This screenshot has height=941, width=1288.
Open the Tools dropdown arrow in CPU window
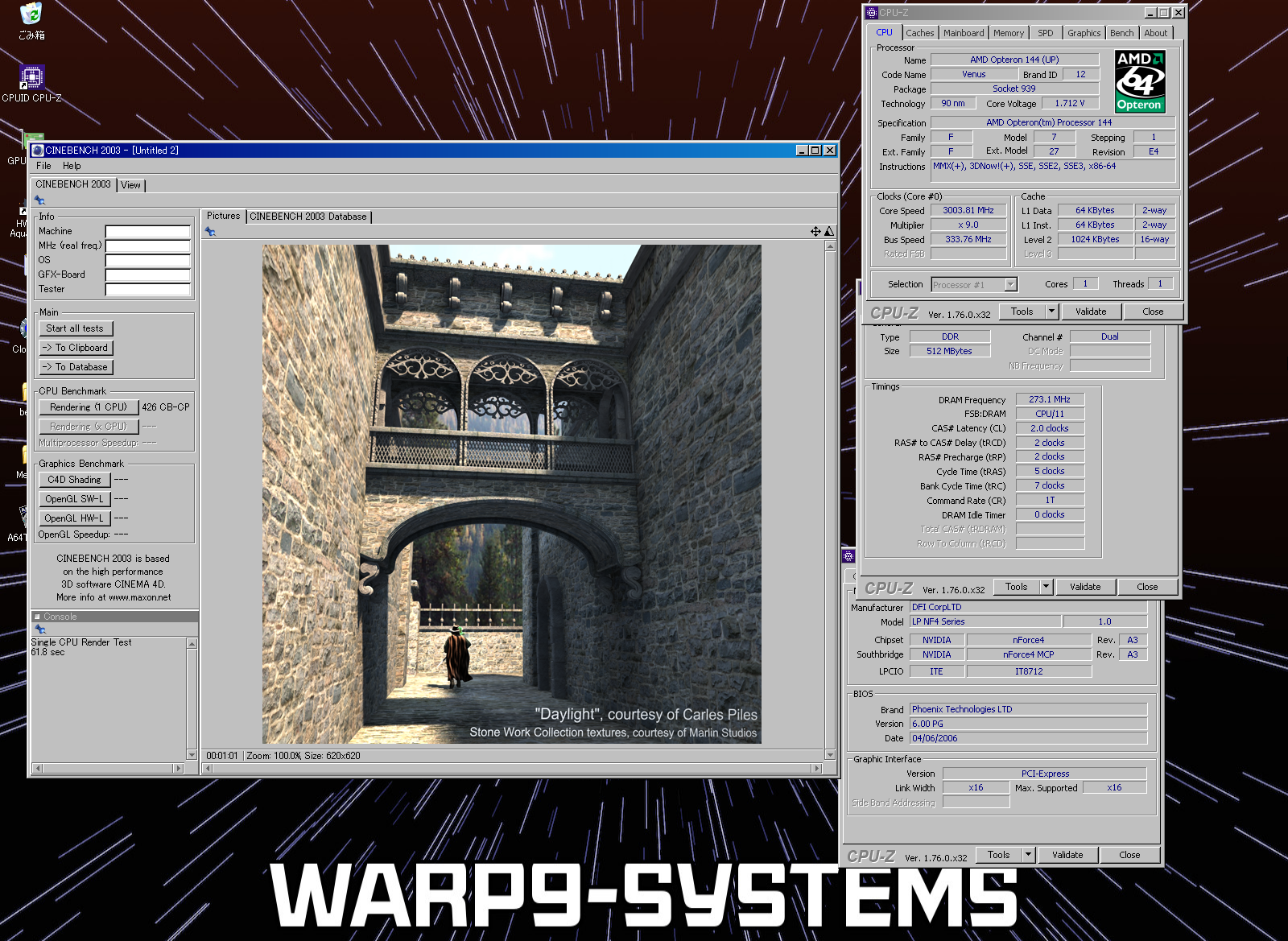click(1051, 312)
